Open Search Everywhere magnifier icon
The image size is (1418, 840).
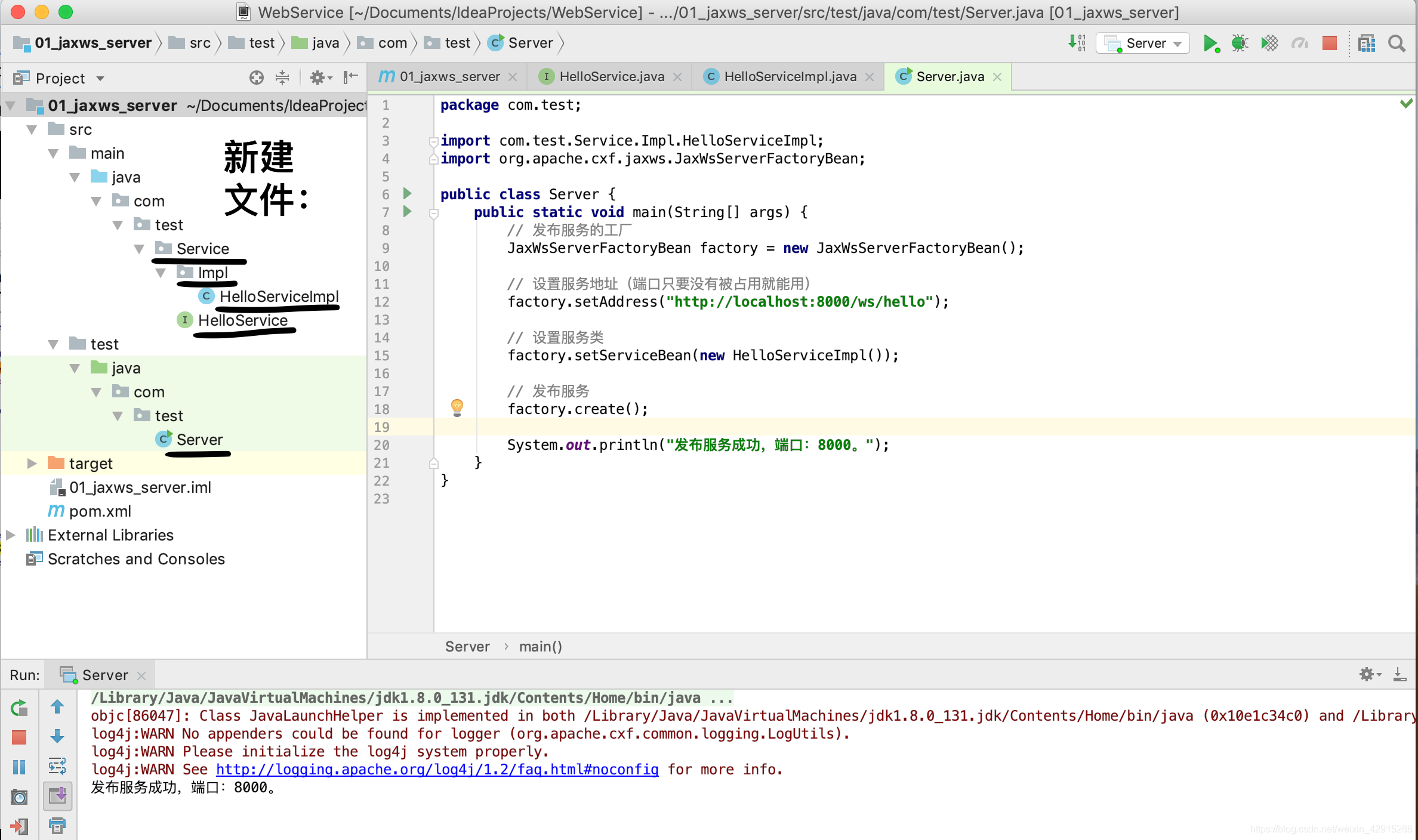click(1397, 43)
